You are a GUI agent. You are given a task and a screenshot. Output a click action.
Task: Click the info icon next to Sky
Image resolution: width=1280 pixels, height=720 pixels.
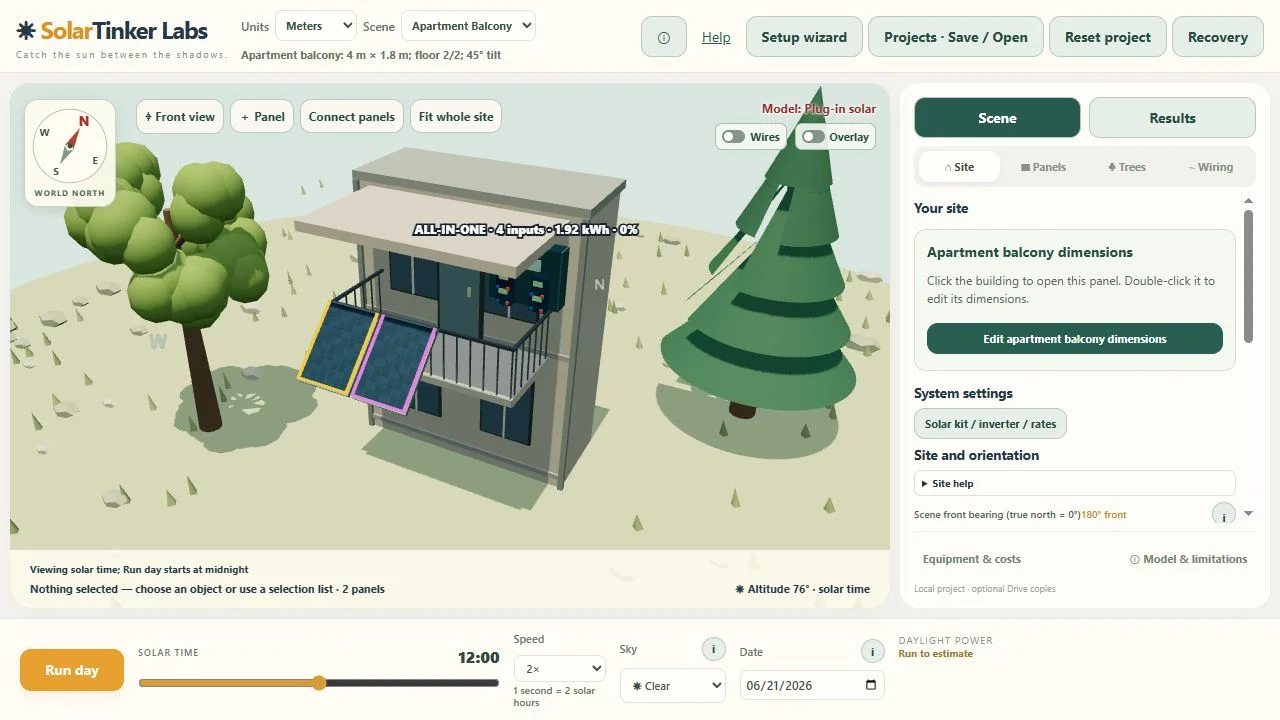pyautogui.click(x=713, y=649)
